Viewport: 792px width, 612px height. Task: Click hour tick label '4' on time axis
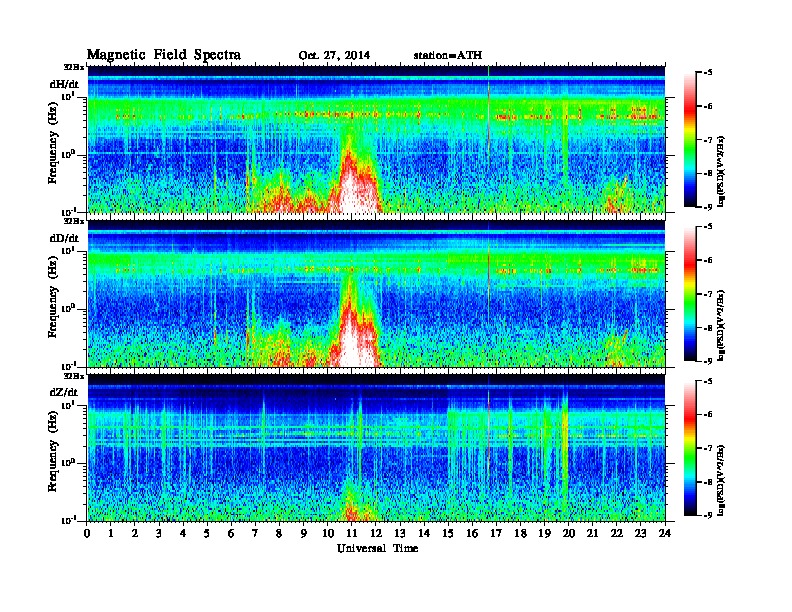[x=183, y=534]
